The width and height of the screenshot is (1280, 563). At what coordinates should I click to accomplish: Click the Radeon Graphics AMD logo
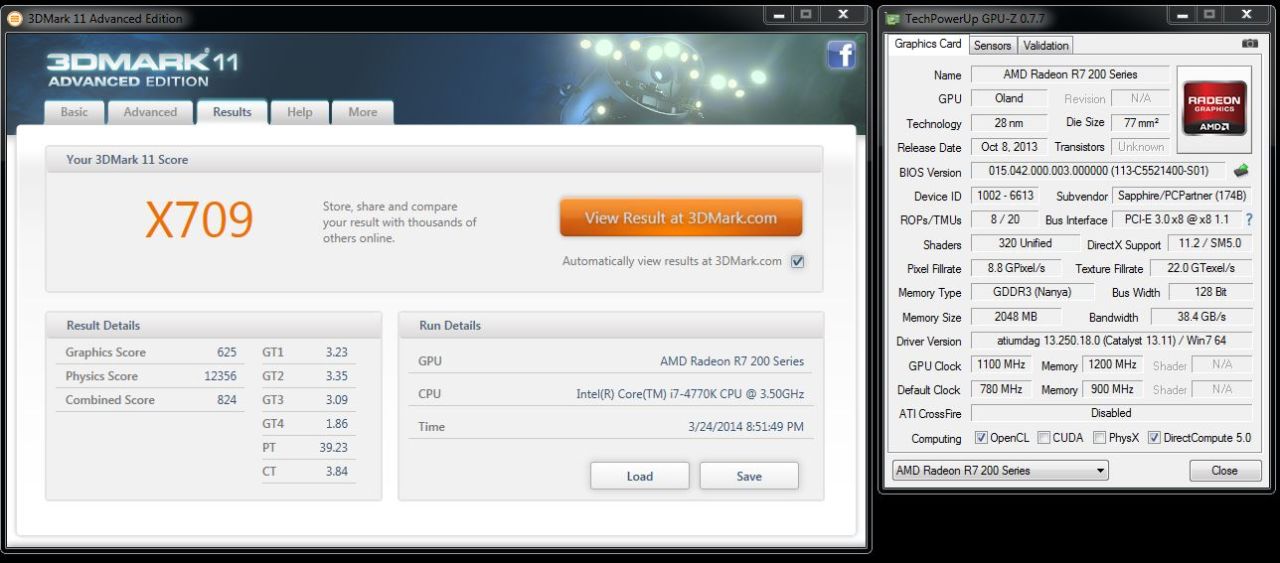coord(1214,108)
